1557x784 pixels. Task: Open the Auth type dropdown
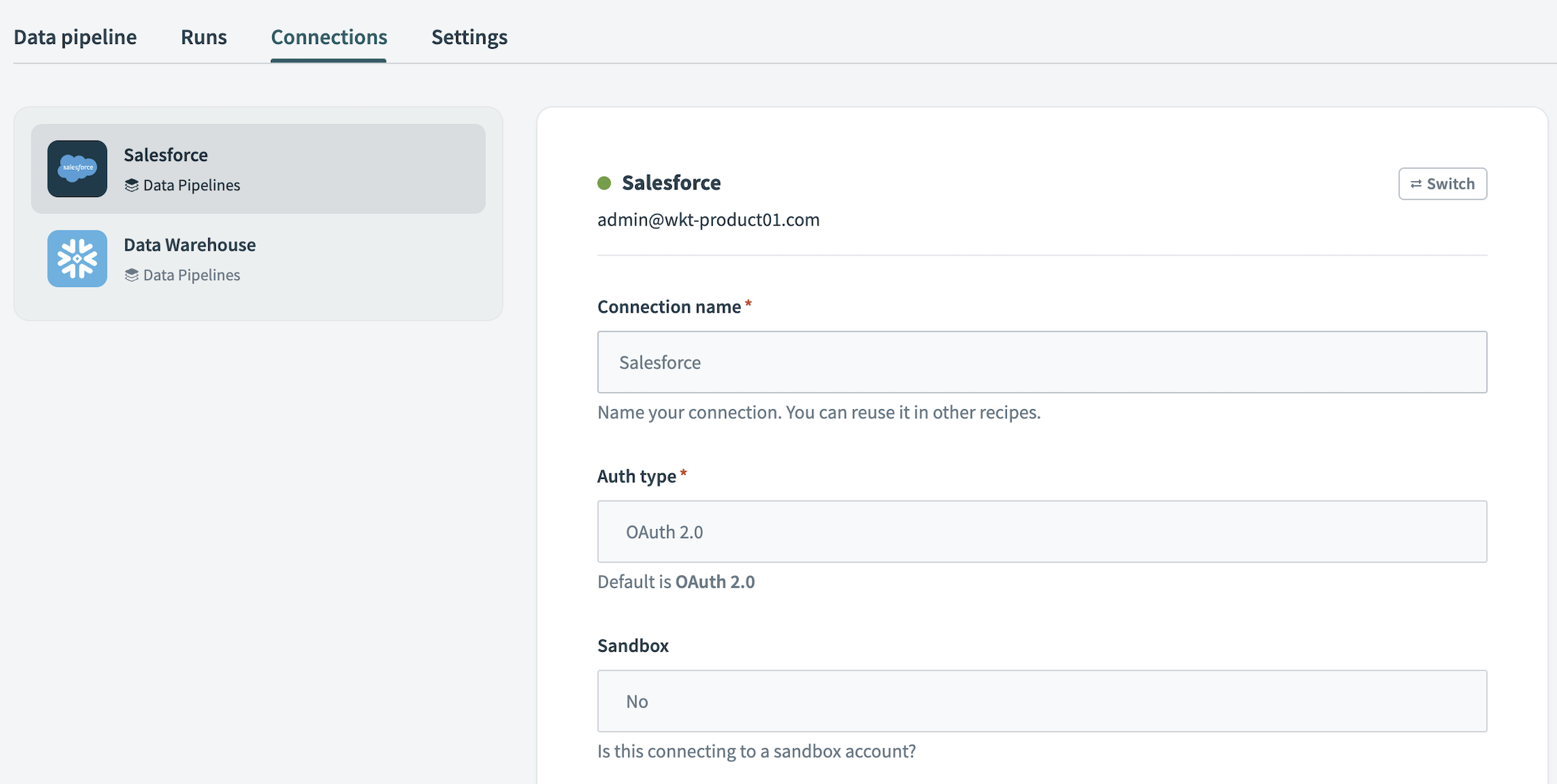1042,531
